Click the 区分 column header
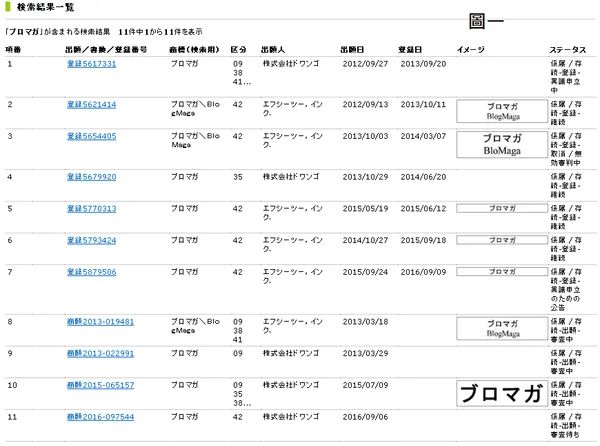Screen dimensions: 600x446 tap(238, 50)
